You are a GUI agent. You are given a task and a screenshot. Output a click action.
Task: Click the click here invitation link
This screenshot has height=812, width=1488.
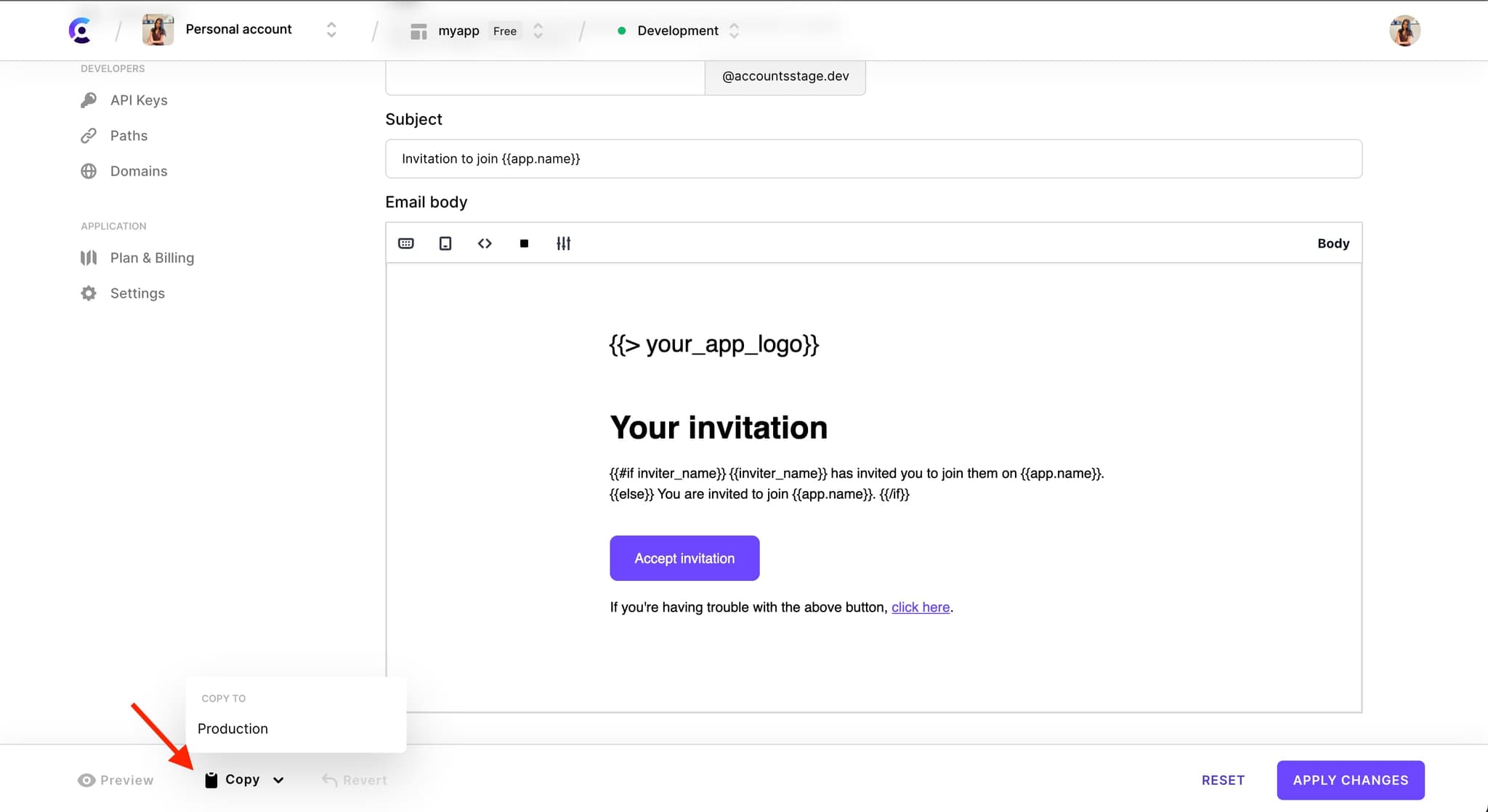(920, 607)
